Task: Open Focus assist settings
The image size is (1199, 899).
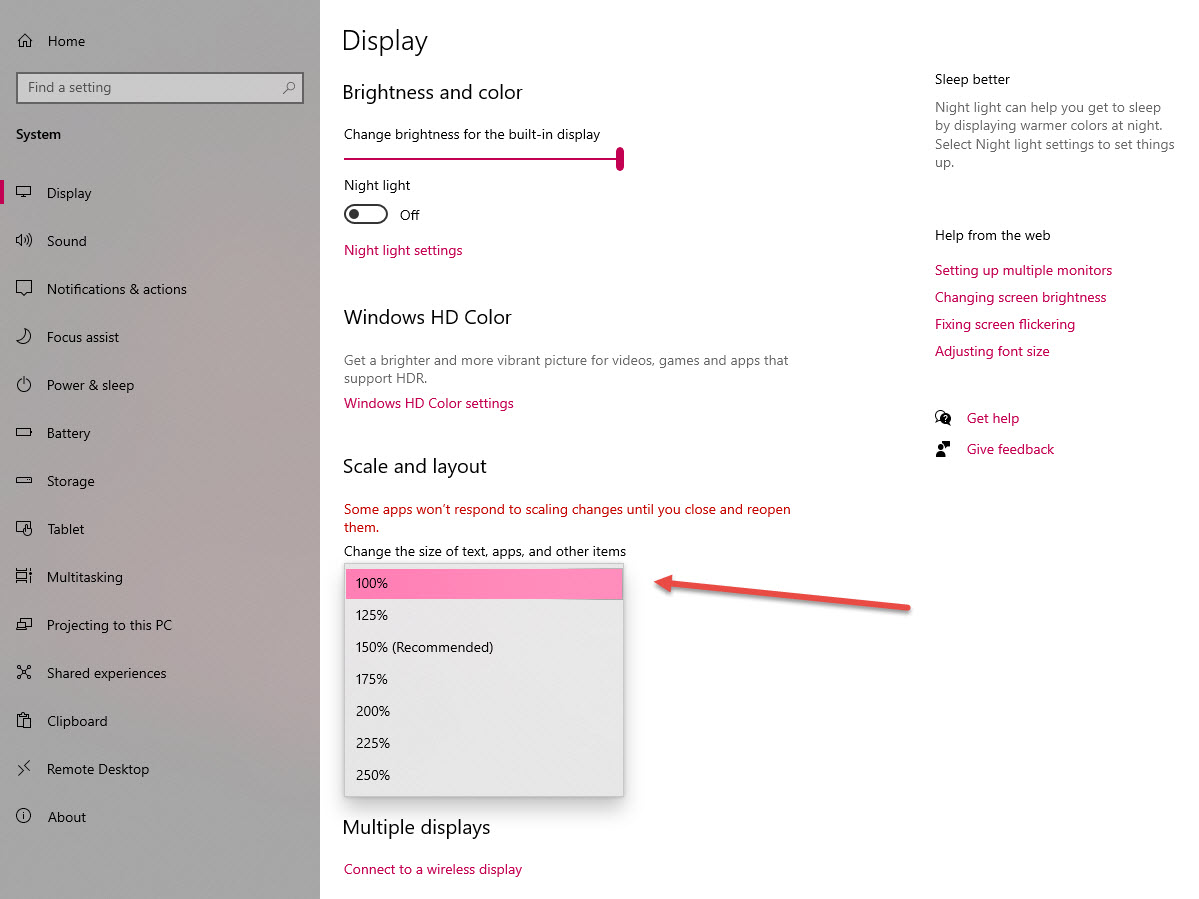Action: click(x=160, y=337)
